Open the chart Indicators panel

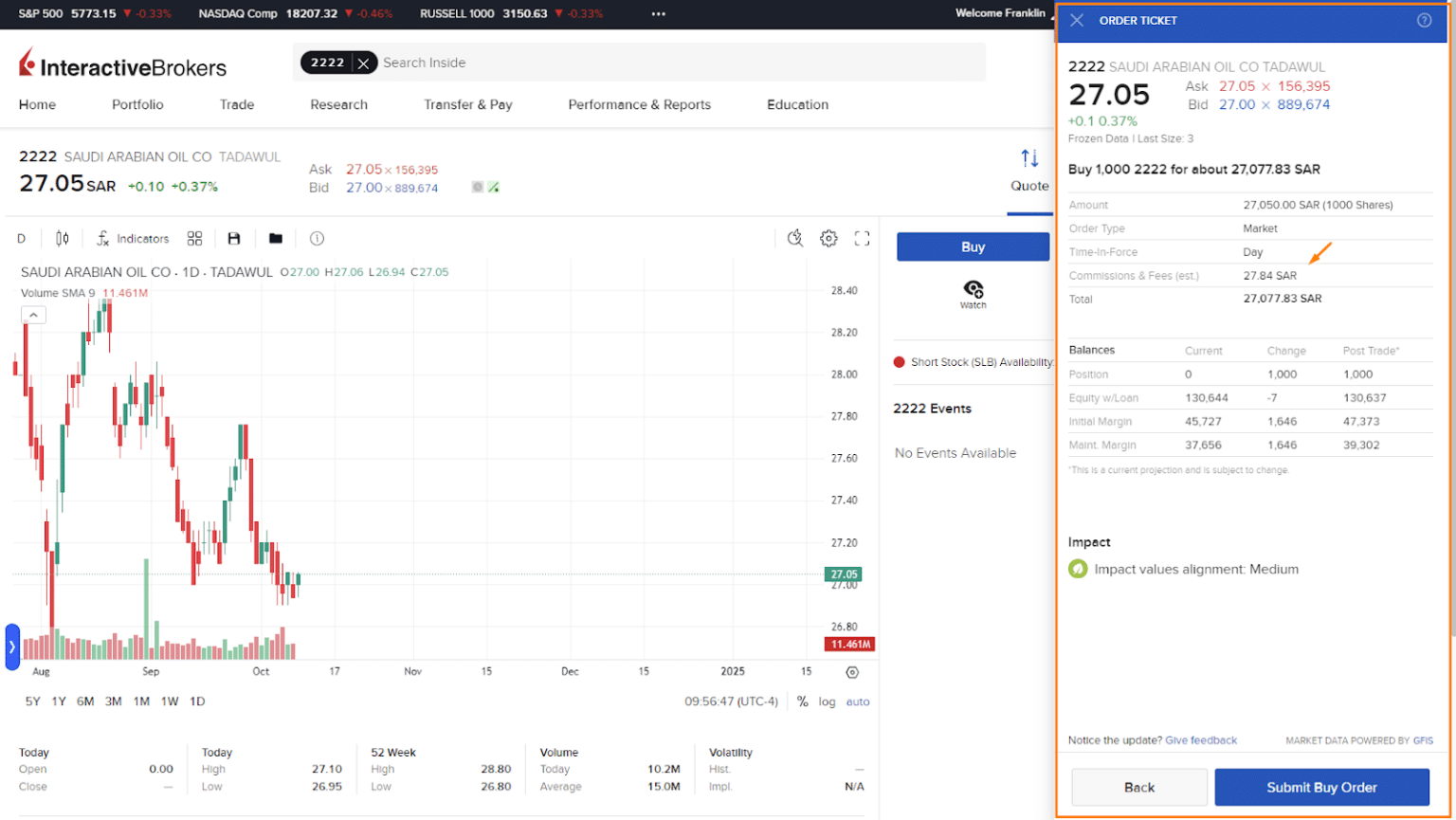132,238
